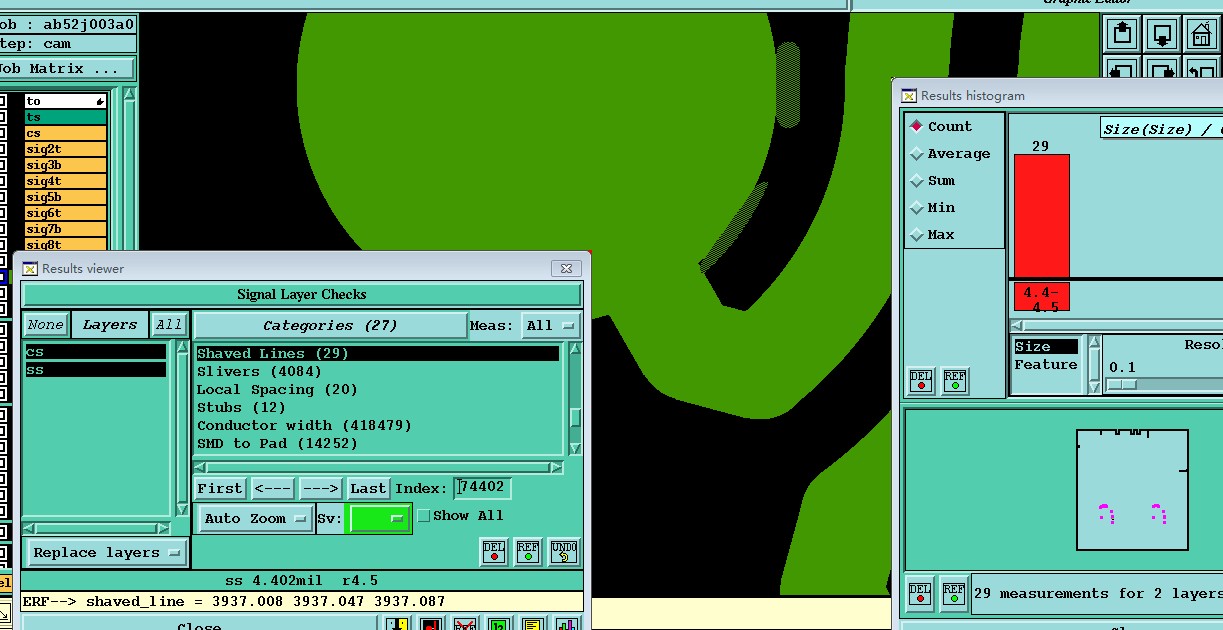The image size is (1223, 630).
Task: Select Local Spacing (20) category
Action: tap(377, 389)
